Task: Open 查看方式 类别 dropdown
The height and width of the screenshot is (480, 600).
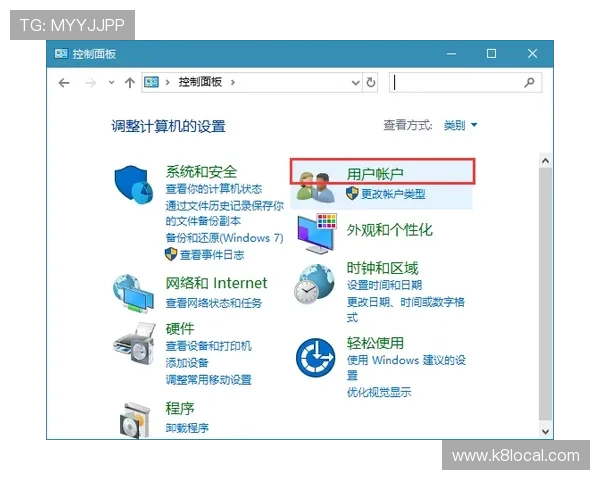Action: point(460,125)
